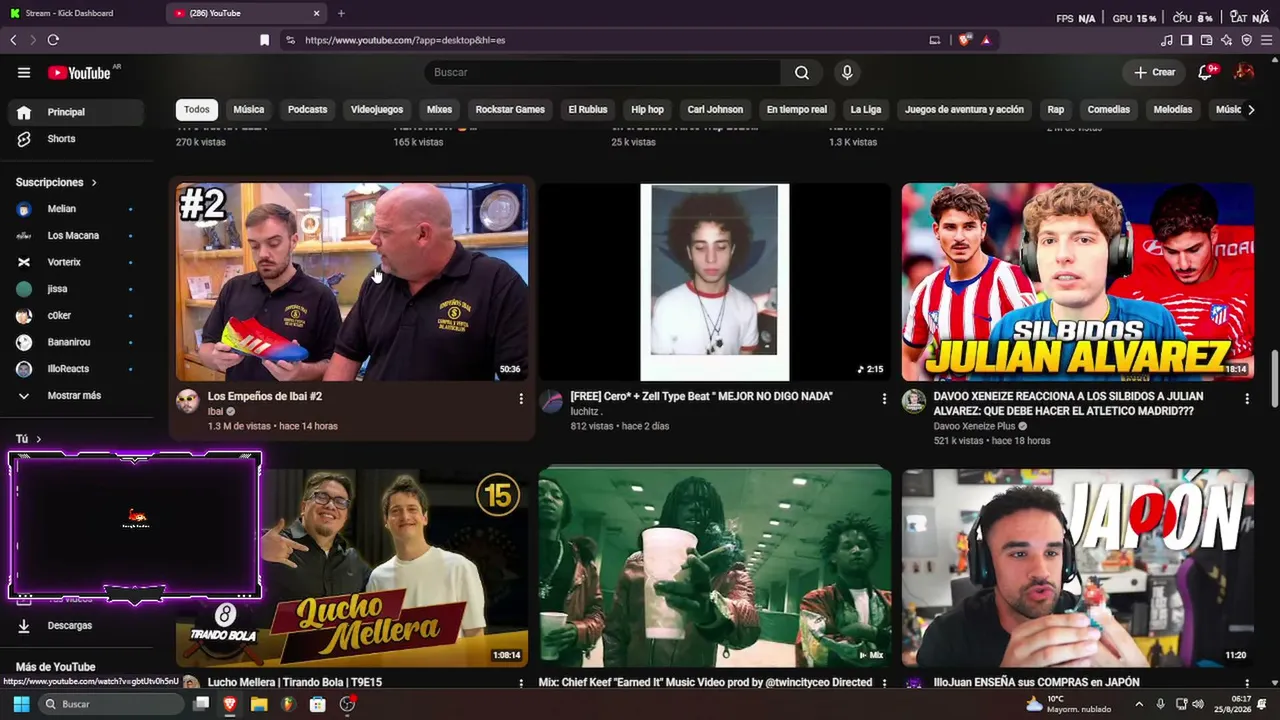This screenshot has width=1280, height=720.
Task: Click the search magnifier button
Action: coord(802,72)
